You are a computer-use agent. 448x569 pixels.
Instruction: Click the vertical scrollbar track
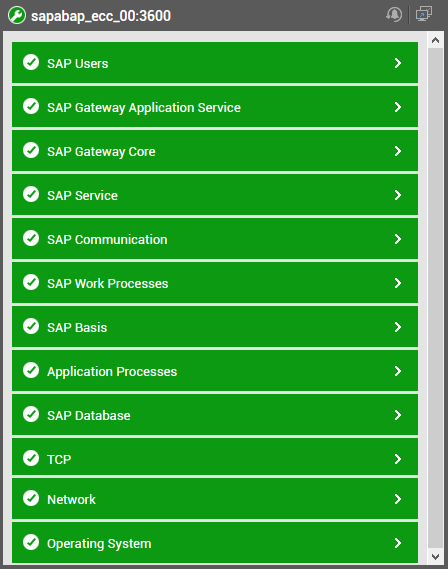tap(435, 298)
